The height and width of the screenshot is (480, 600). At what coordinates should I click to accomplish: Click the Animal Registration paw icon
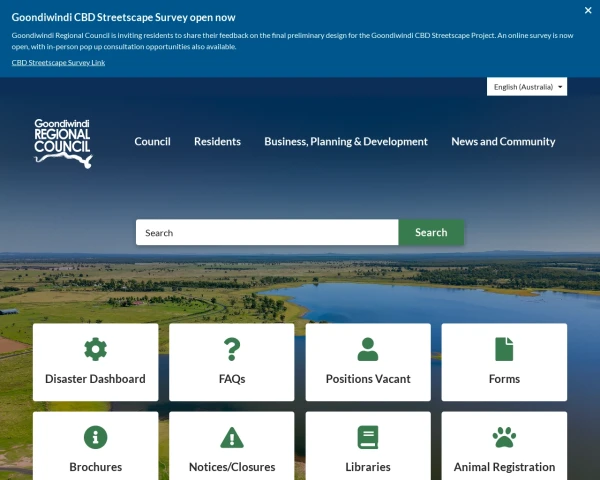504,437
